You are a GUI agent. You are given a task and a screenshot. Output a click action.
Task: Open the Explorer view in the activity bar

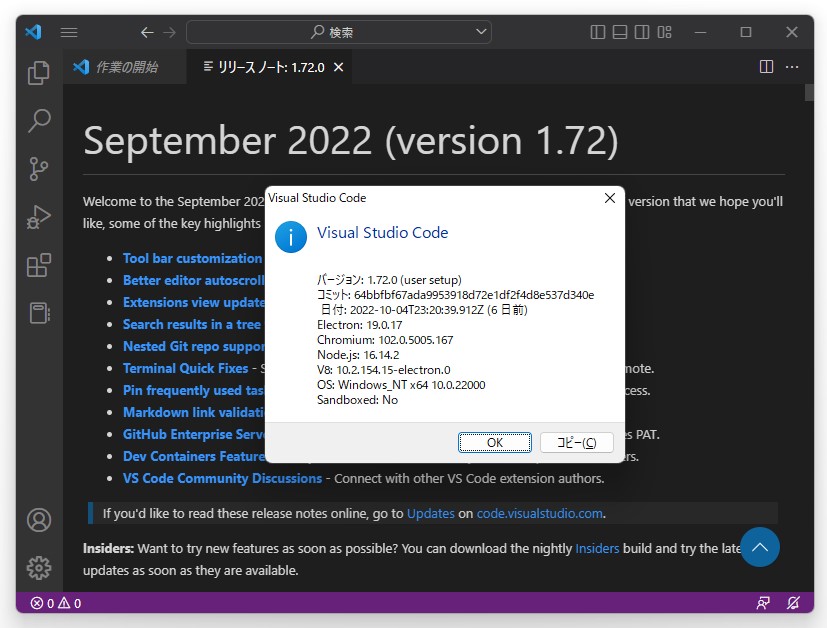click(39, 73)
